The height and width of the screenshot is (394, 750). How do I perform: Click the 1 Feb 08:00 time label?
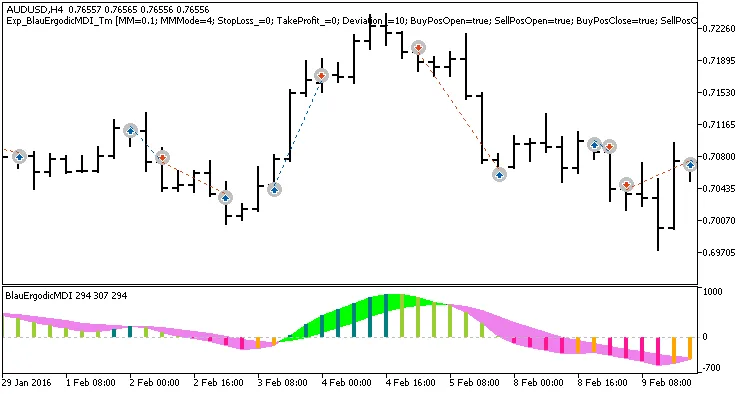click(x=91, y=383)
